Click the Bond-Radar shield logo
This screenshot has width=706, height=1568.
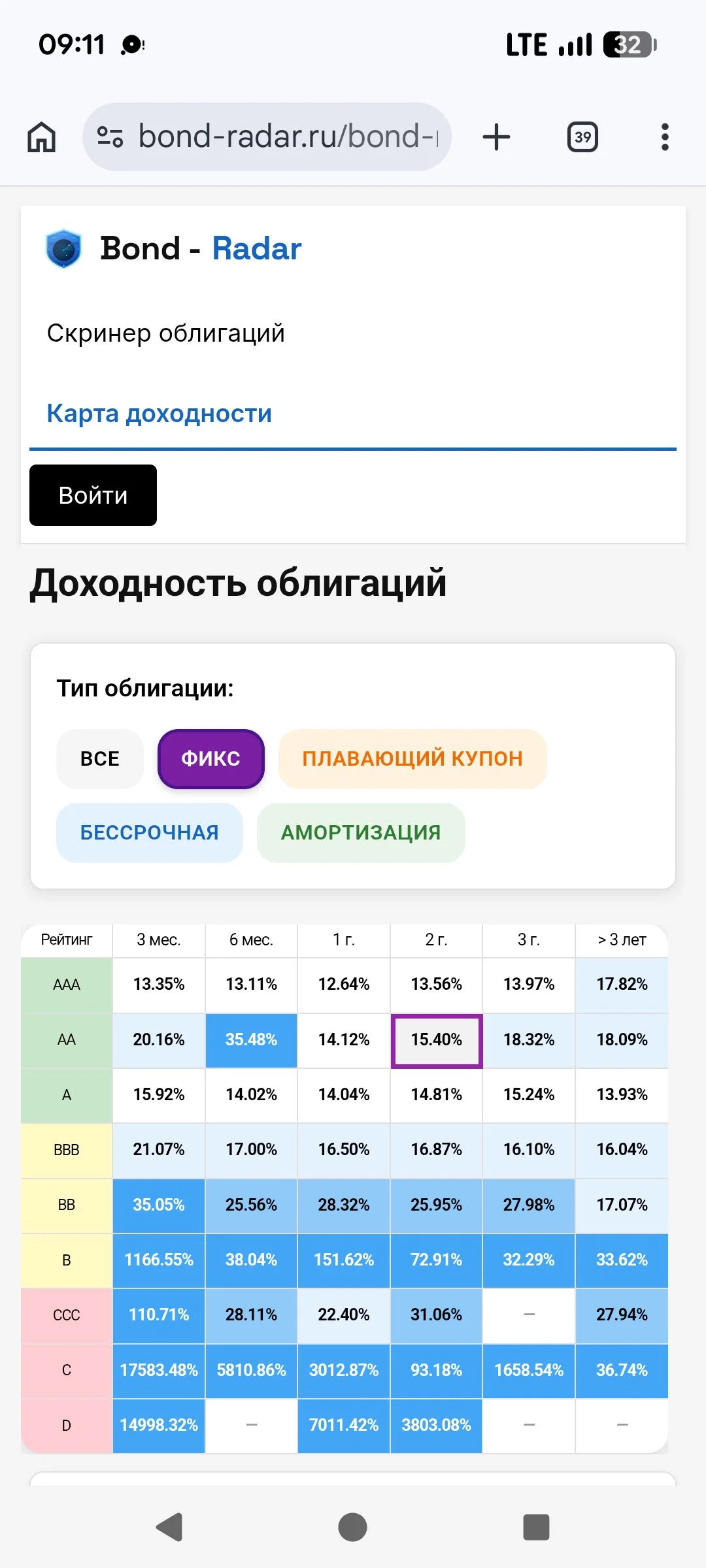(63, 249)
